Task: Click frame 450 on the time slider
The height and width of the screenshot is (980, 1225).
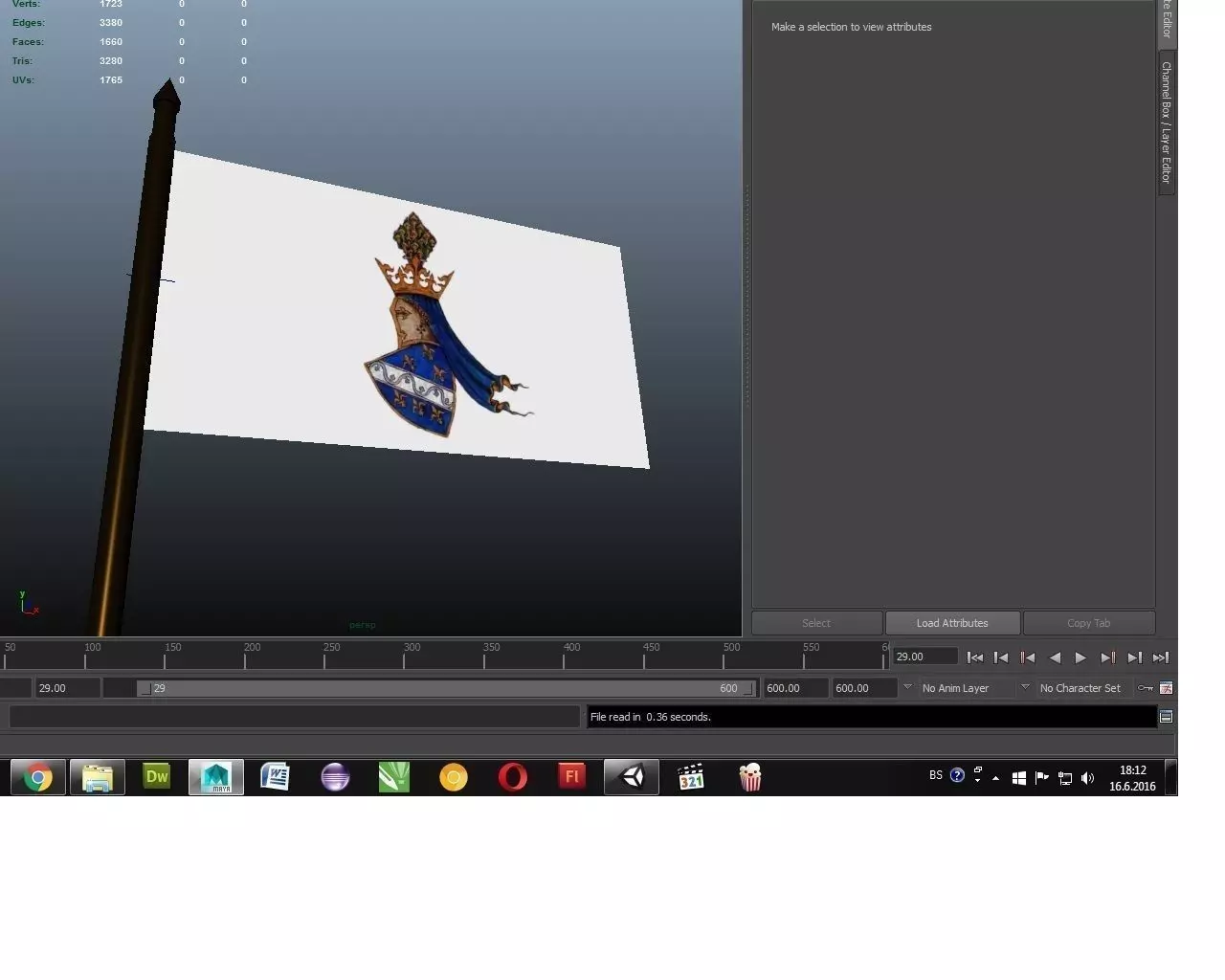Action: click(x=644, y=657)
